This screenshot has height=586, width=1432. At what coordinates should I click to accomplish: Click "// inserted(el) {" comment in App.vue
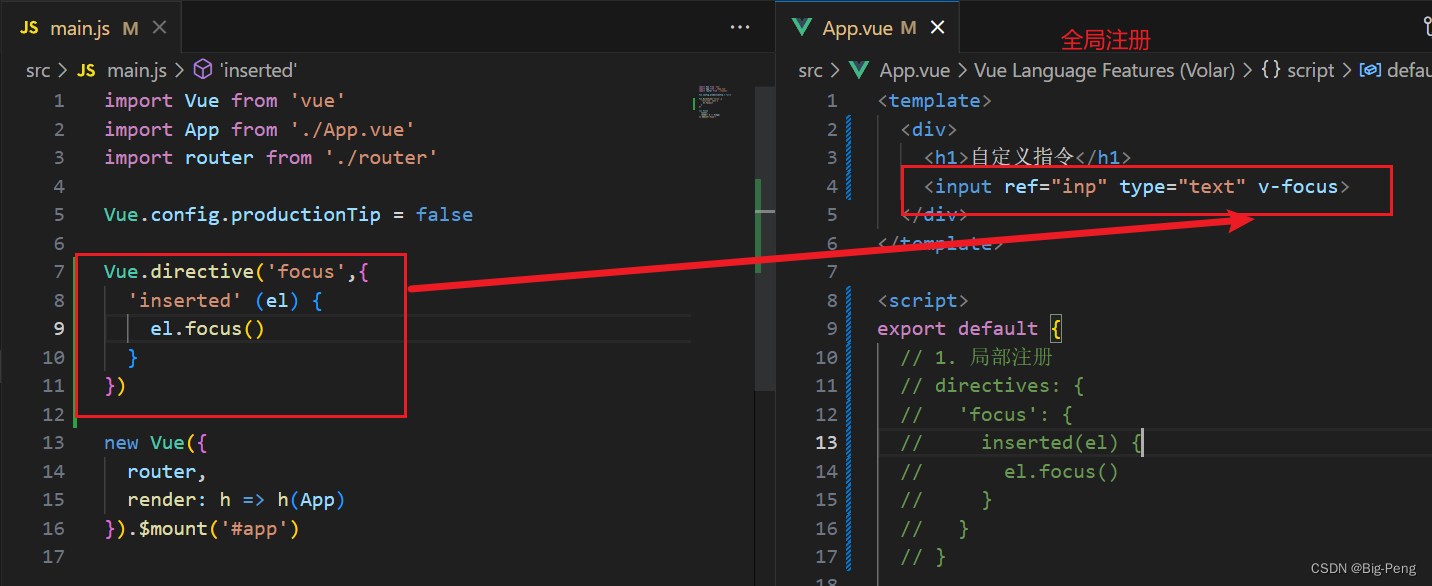[x=1021, y=442]
